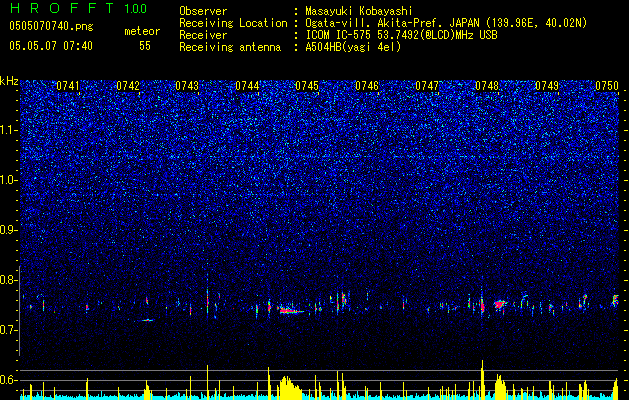Click the date stamp 05.05.07 07:40
629x400 pixels.
(x=51, y=46)
